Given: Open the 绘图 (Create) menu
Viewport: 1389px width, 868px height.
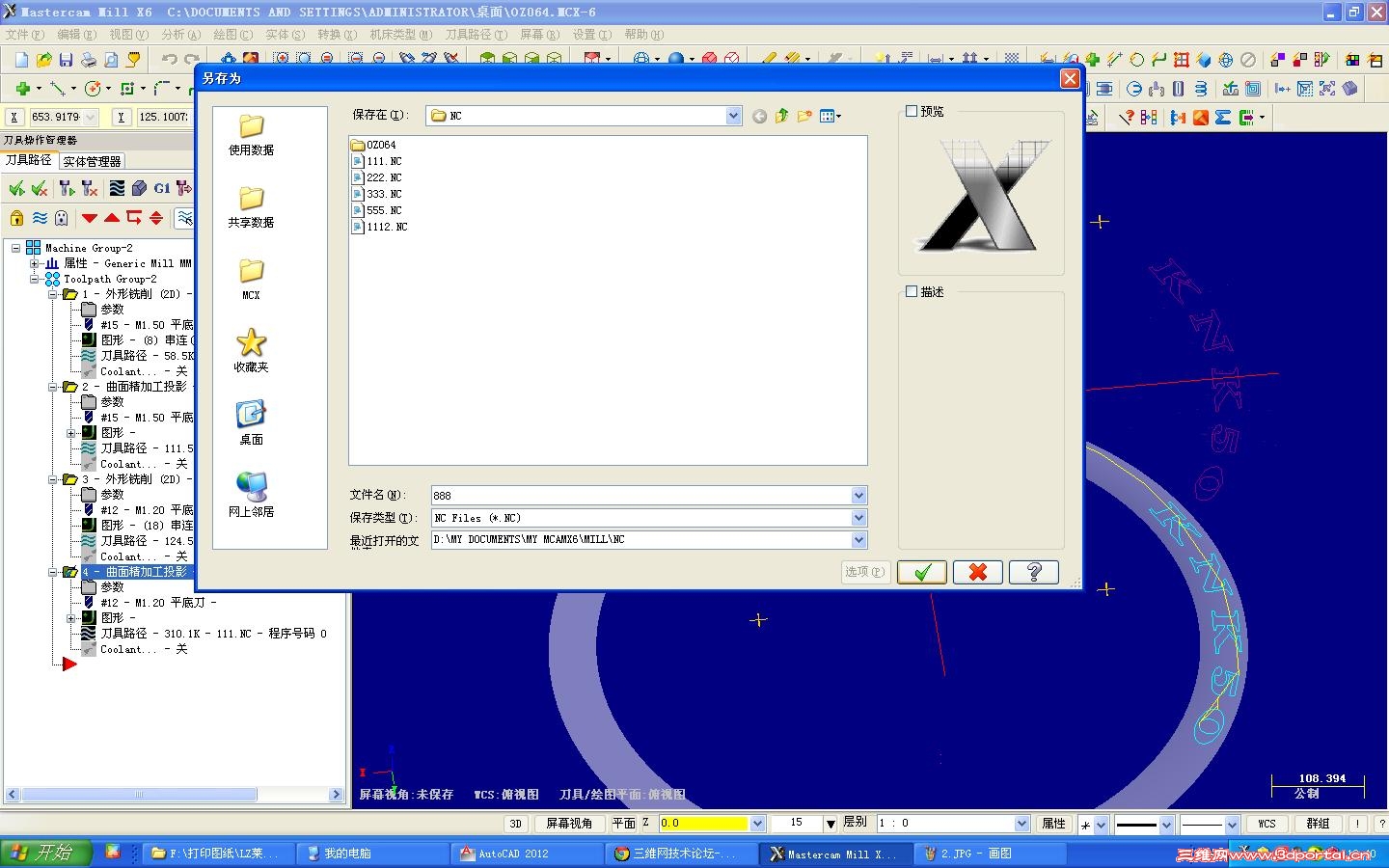Looking at the screenshot, I should click(x=233, y=34).
